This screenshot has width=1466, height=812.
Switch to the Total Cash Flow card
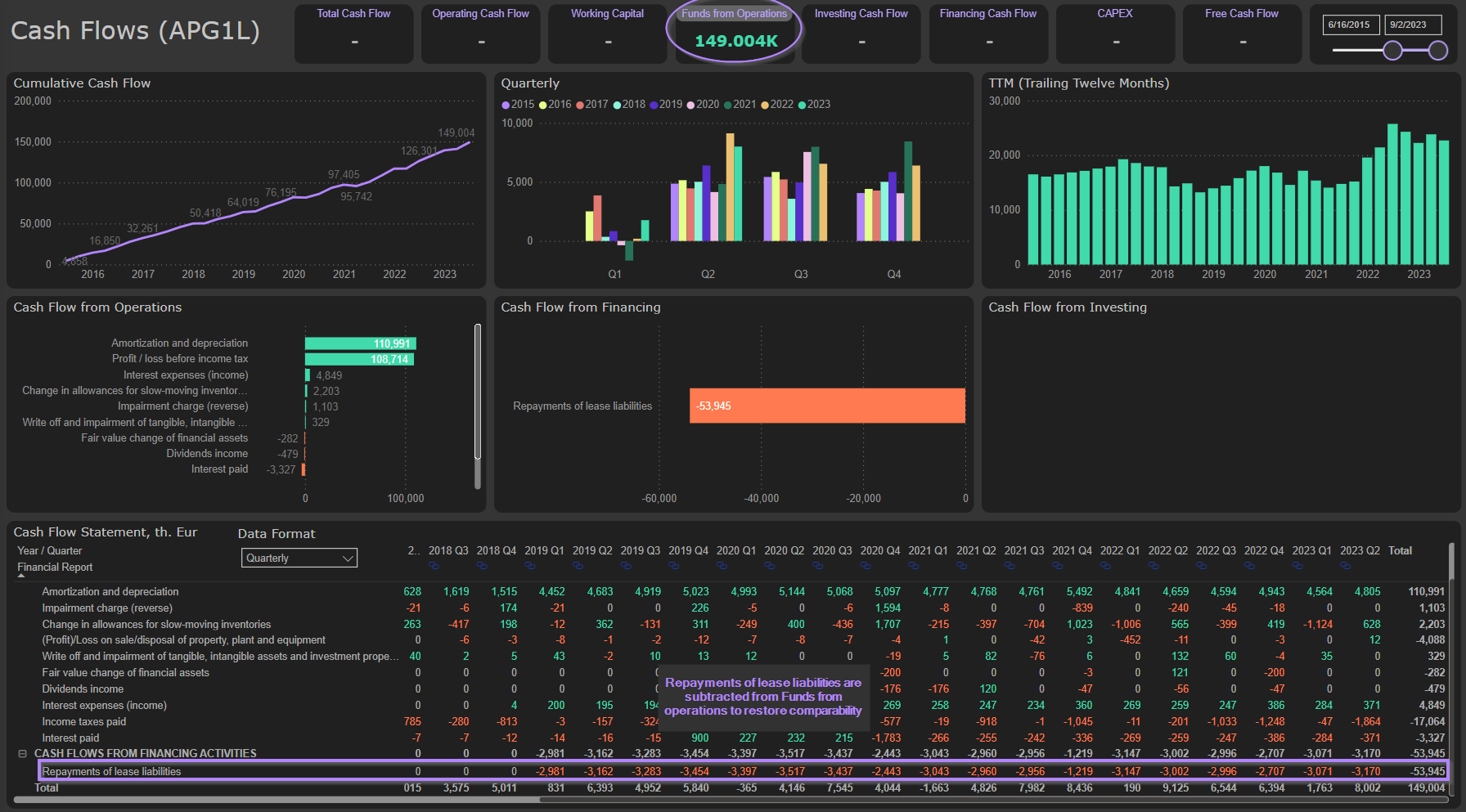pyautogui.click(x=353, y=33)
